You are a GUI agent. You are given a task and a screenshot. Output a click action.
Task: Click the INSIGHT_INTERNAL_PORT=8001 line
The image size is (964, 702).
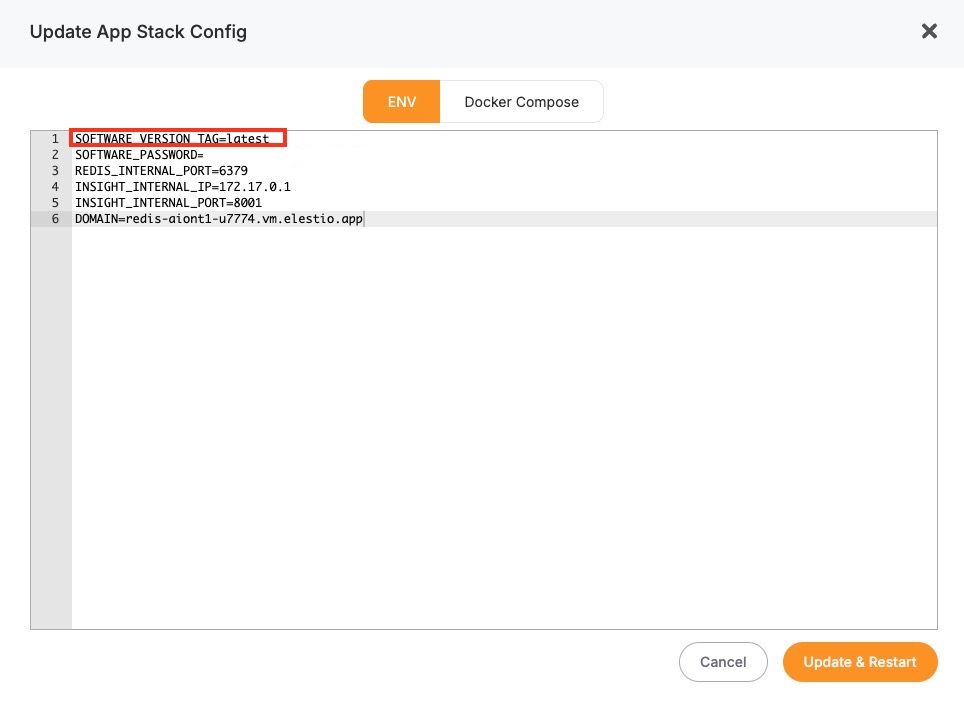point(168,203)
